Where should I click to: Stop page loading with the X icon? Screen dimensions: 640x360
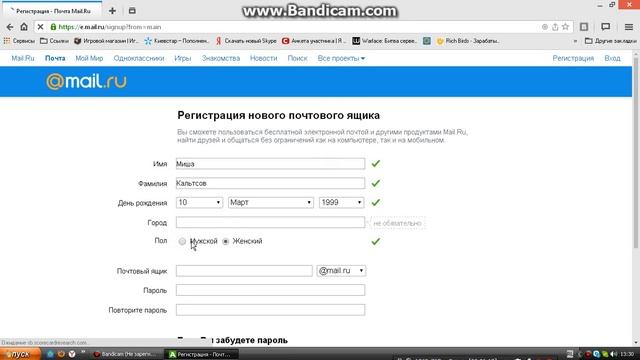[40, 27]
